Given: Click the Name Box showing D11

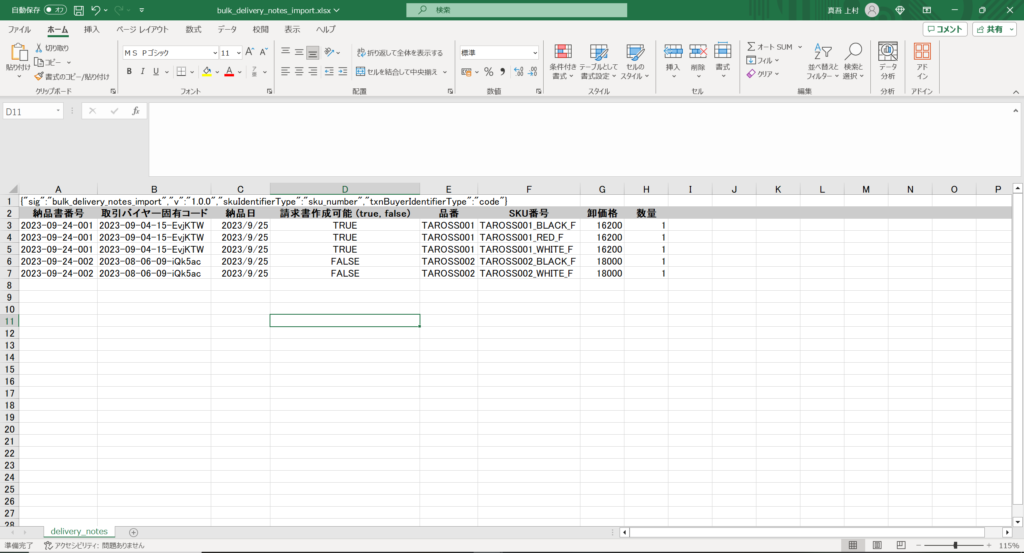Looking at the screenshot, I should coord(33,112).
